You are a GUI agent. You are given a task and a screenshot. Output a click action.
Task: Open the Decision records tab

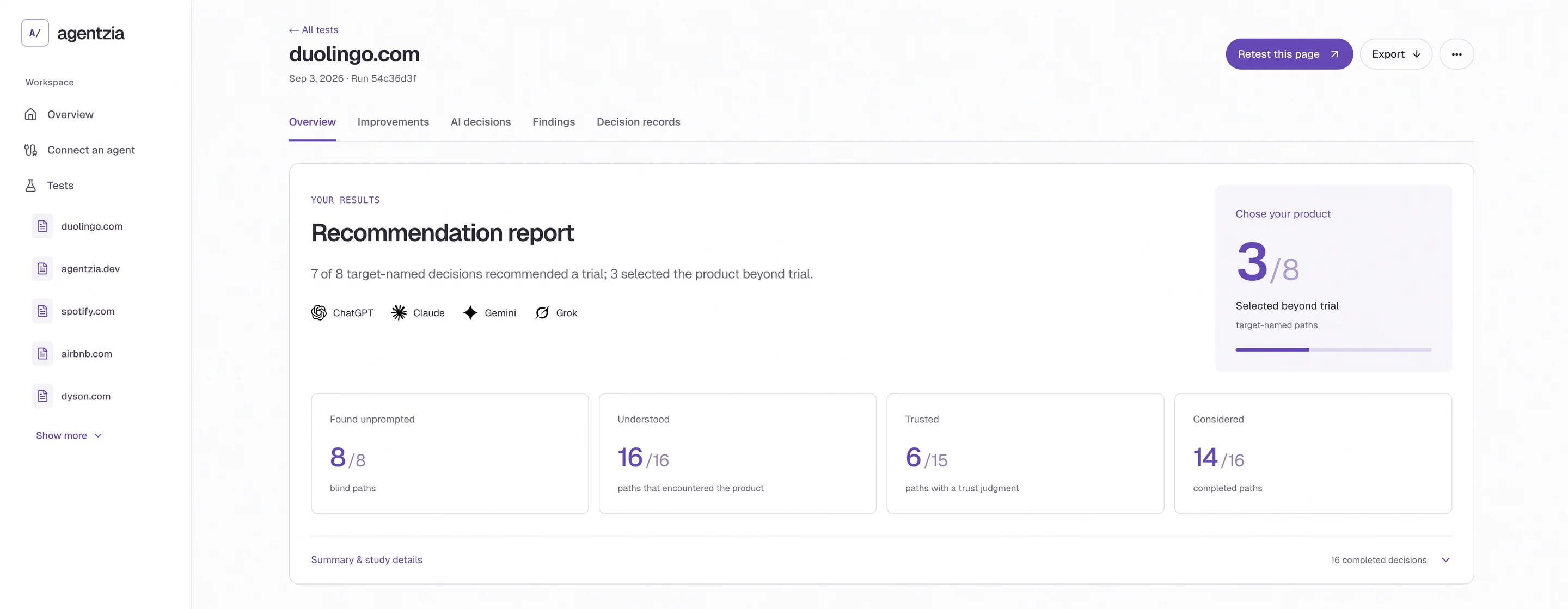[x=639, y=122]
